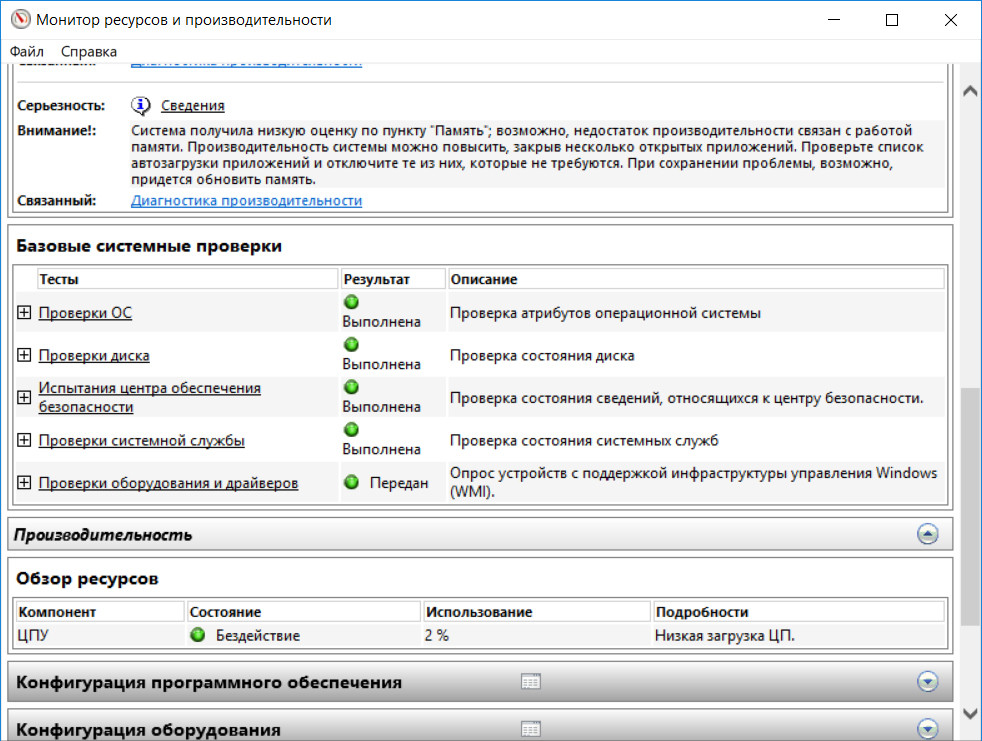This screenshot has height=741, width=982.
Task: Collapse the Производительность section arrow
Action: [x=927, y=534]
